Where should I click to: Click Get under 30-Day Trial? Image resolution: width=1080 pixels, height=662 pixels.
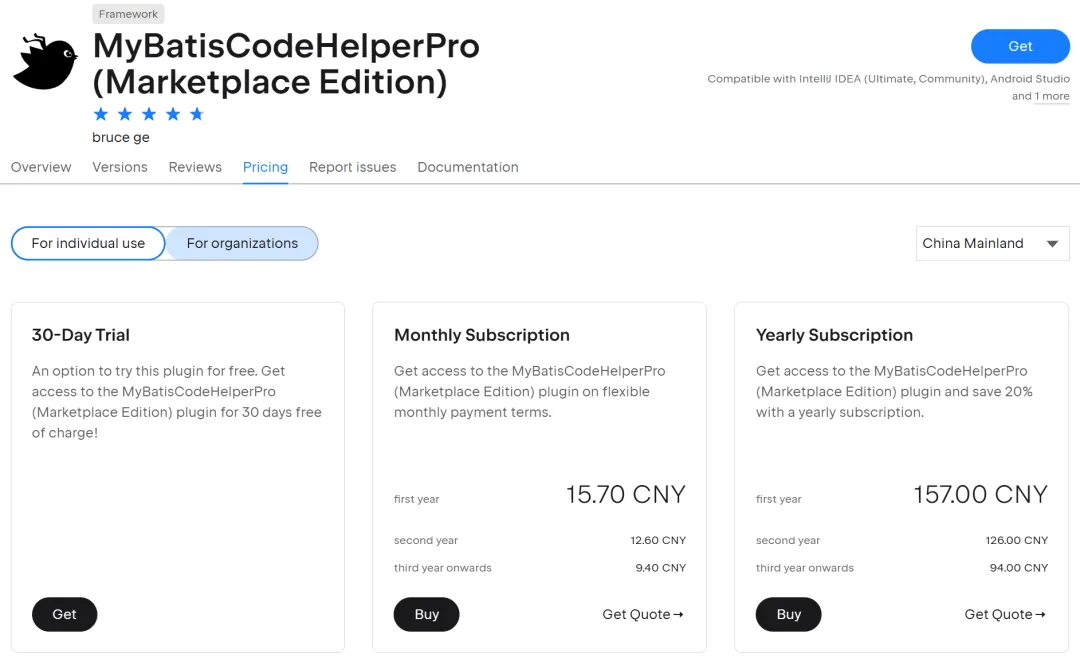coord(64,614)
